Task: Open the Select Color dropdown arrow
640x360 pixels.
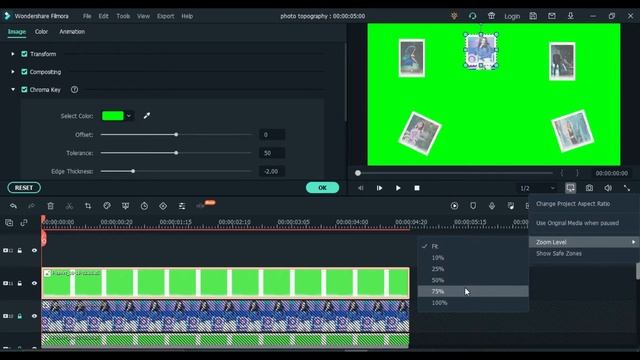Action: [129, 116]
